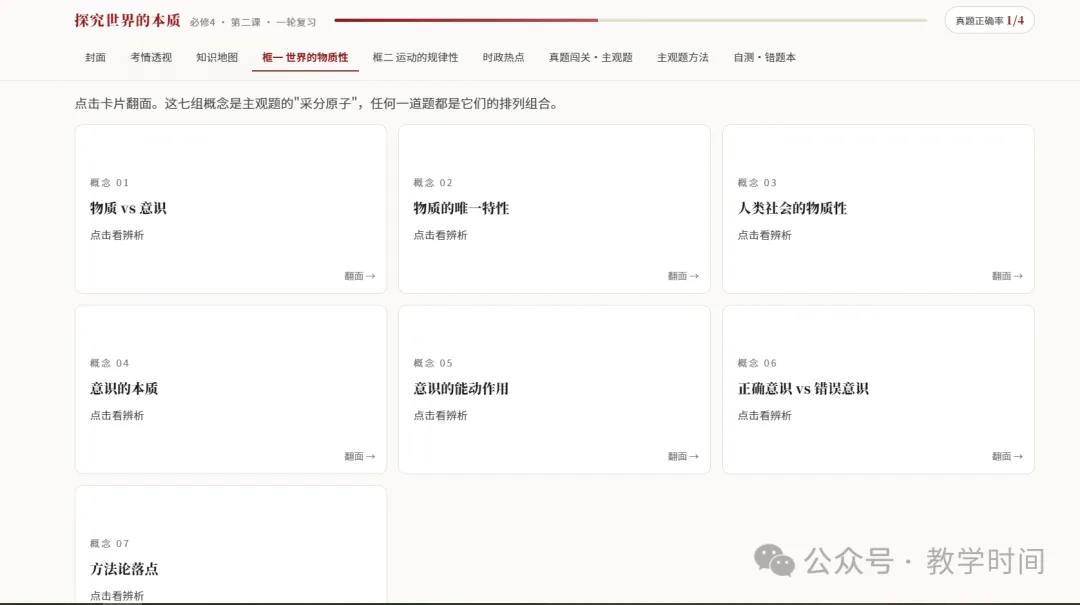
Task: Click 点击看辨析 under 物质 vs 意识
Action: click(117, 235)
